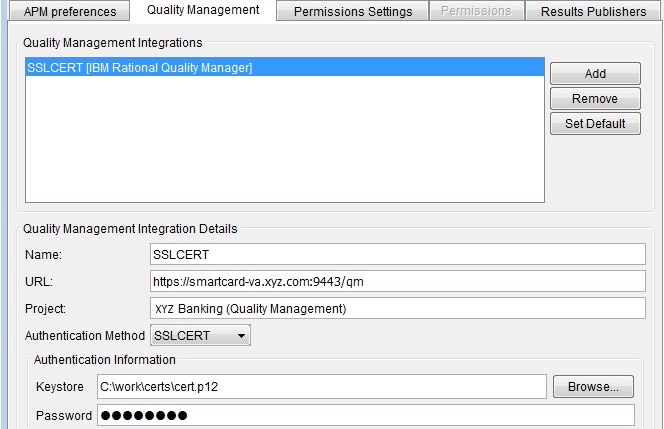Viewport: 664px width, 429px height.
Task: Click the Set Default button
Action: [594, 124]
